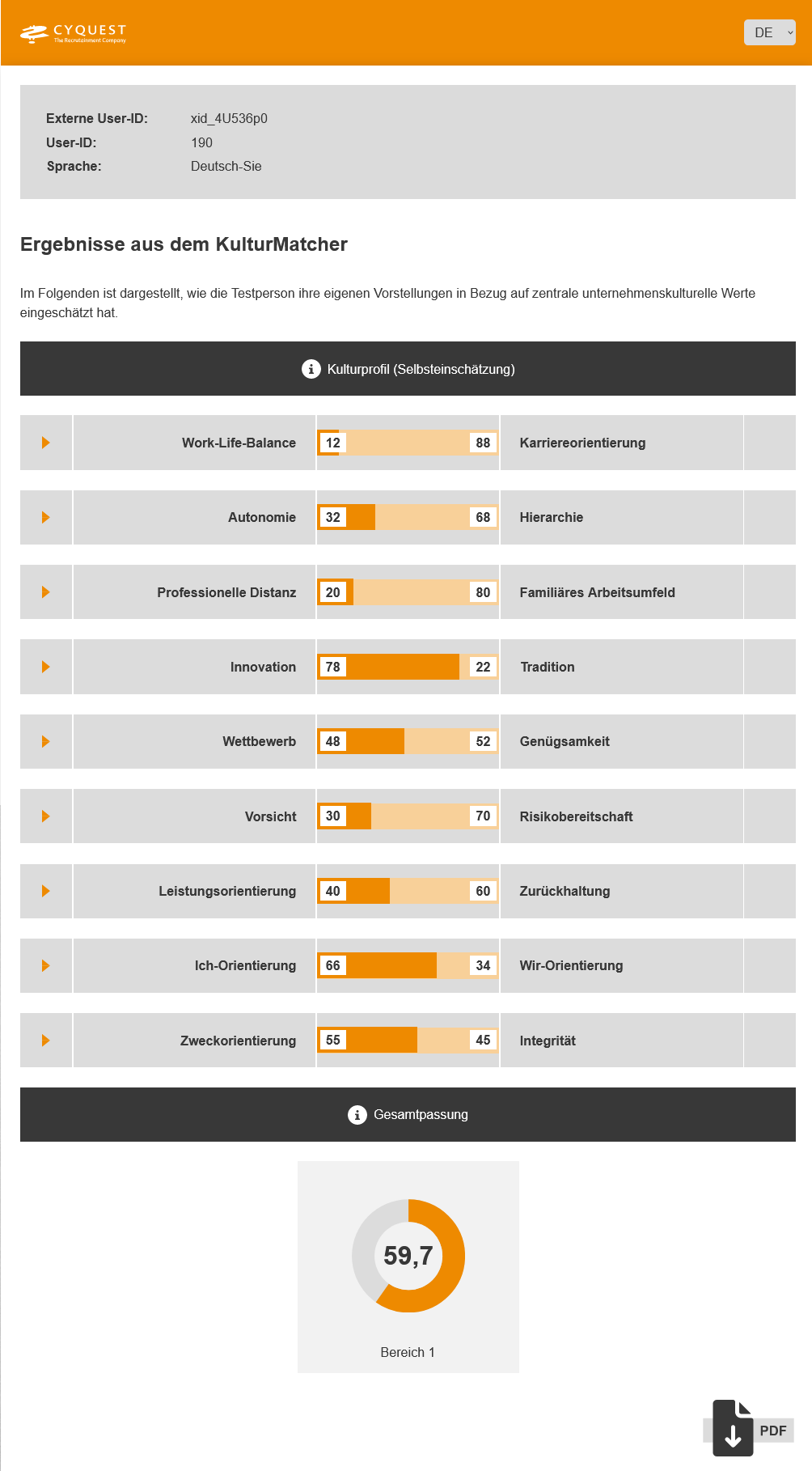812x1471 pixels.
Task: Expand the Autonomie row arrow
Action: click(x=46, y=517)
